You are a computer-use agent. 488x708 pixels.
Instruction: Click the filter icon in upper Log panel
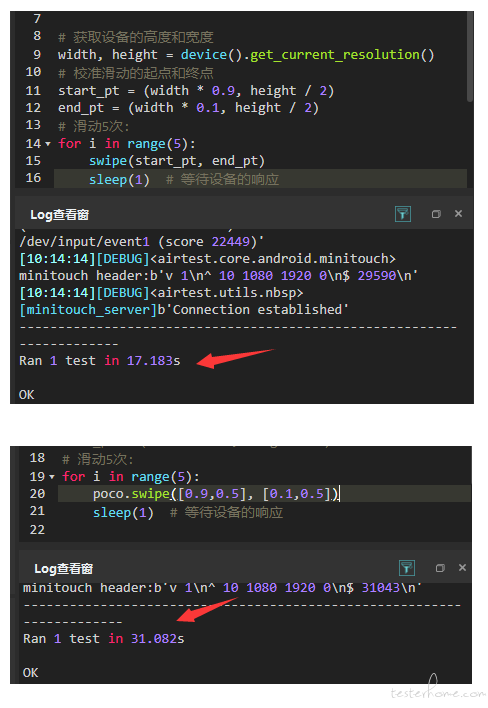coord(403,214)
